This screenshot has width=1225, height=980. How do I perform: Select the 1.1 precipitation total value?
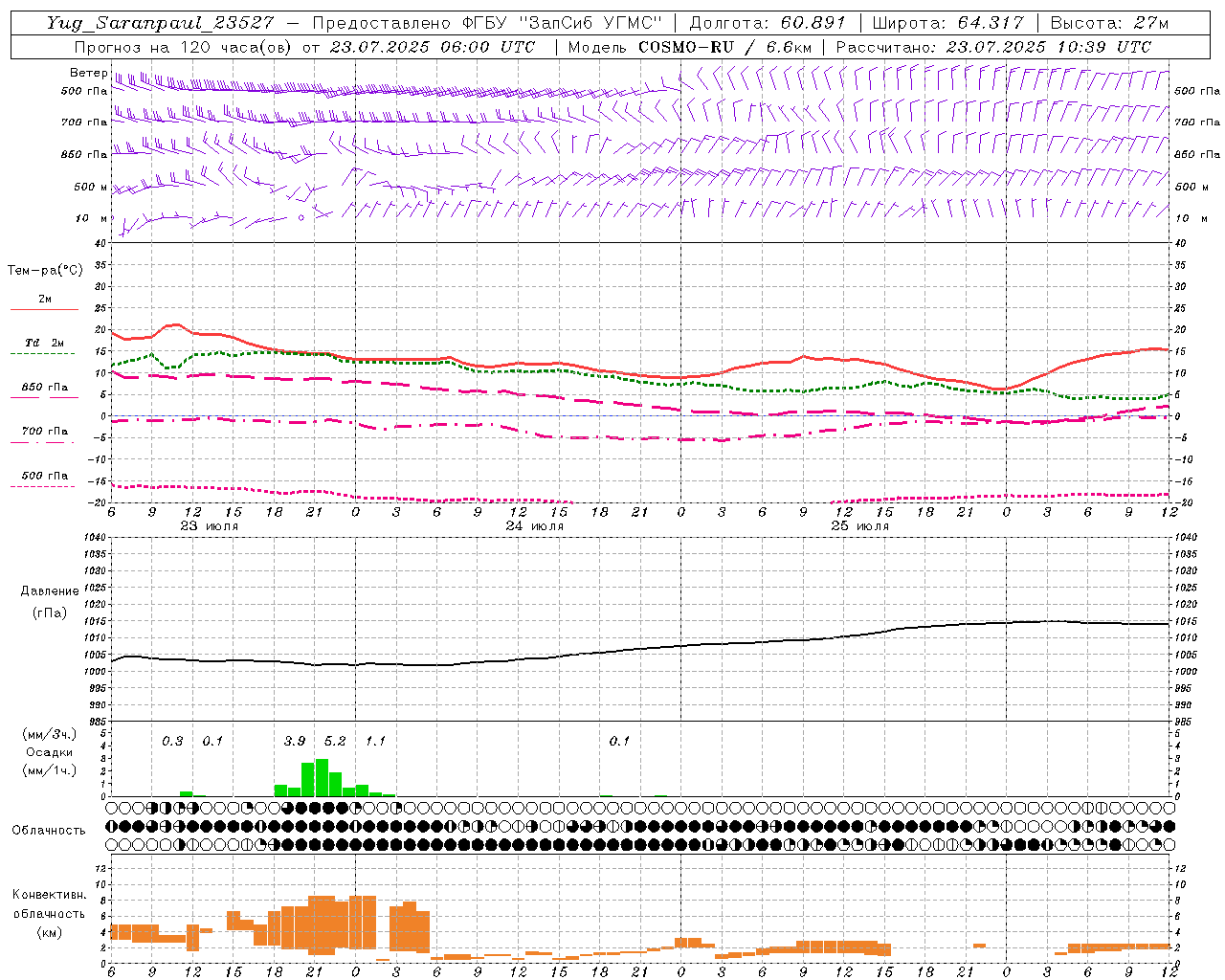pyautogui.click(x=375, y=741)
